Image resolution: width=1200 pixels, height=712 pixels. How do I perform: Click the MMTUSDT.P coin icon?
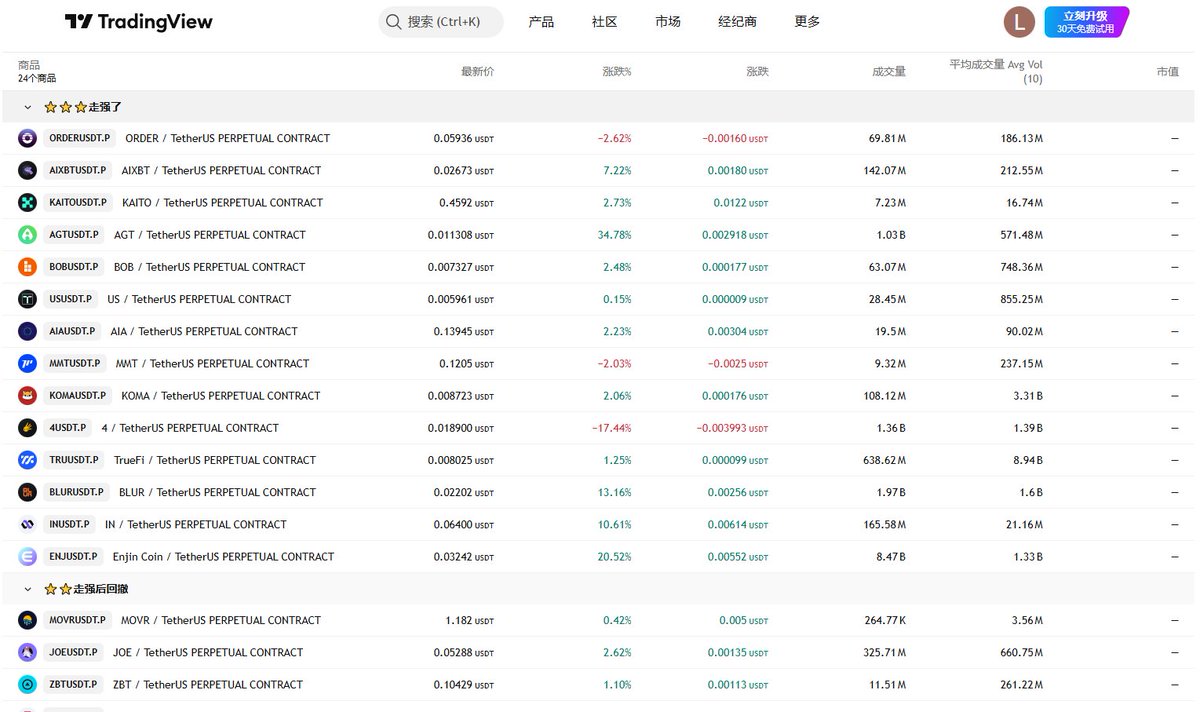click(x=28, y=364)
